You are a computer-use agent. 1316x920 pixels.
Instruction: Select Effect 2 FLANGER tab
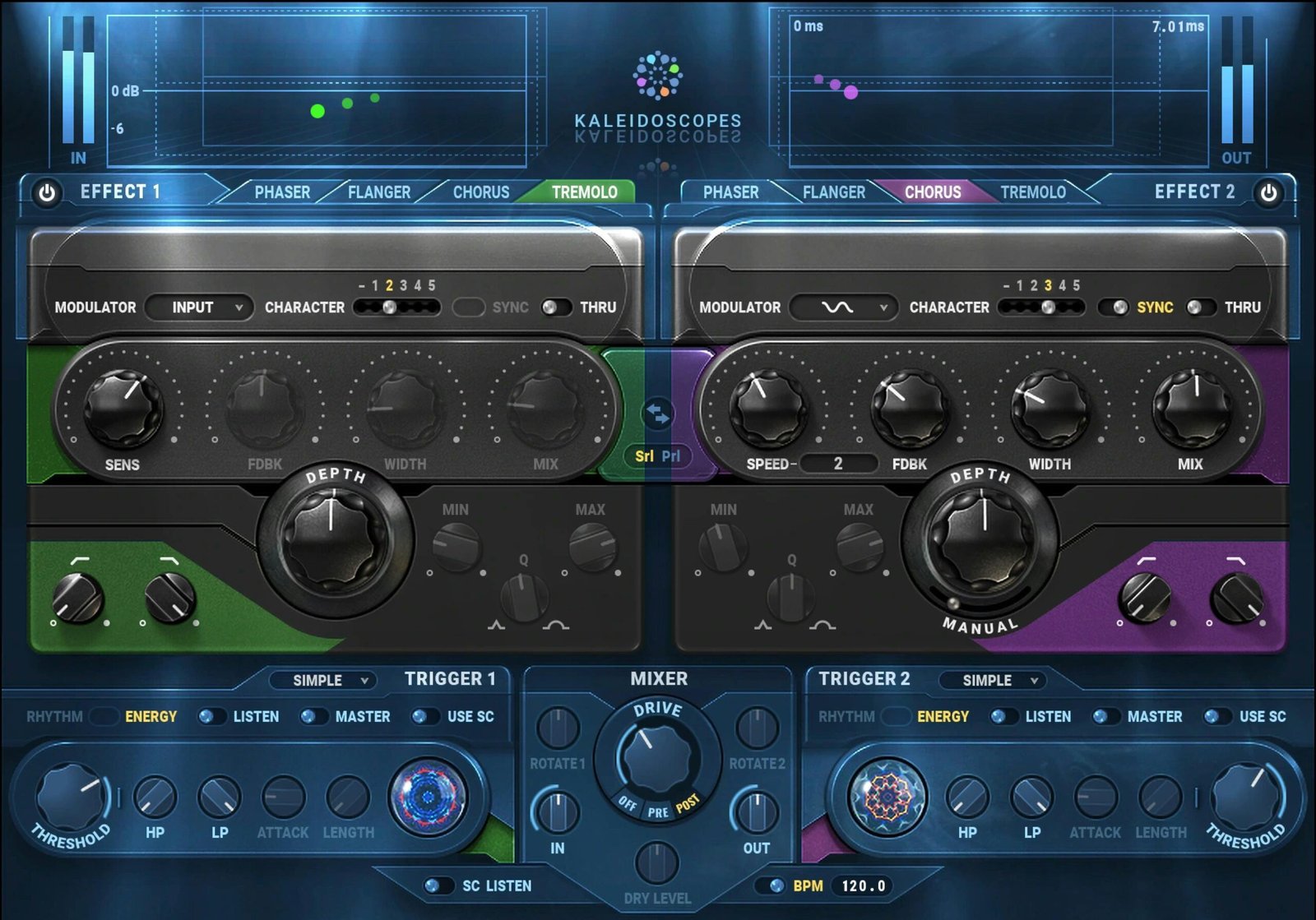point(834,192)
